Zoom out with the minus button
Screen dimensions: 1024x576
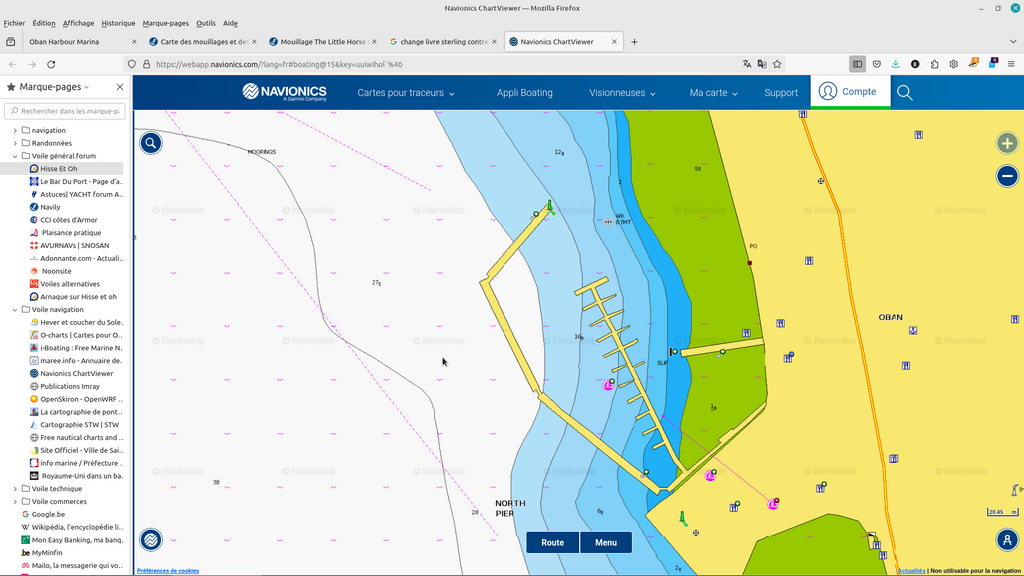(1007, 176)
